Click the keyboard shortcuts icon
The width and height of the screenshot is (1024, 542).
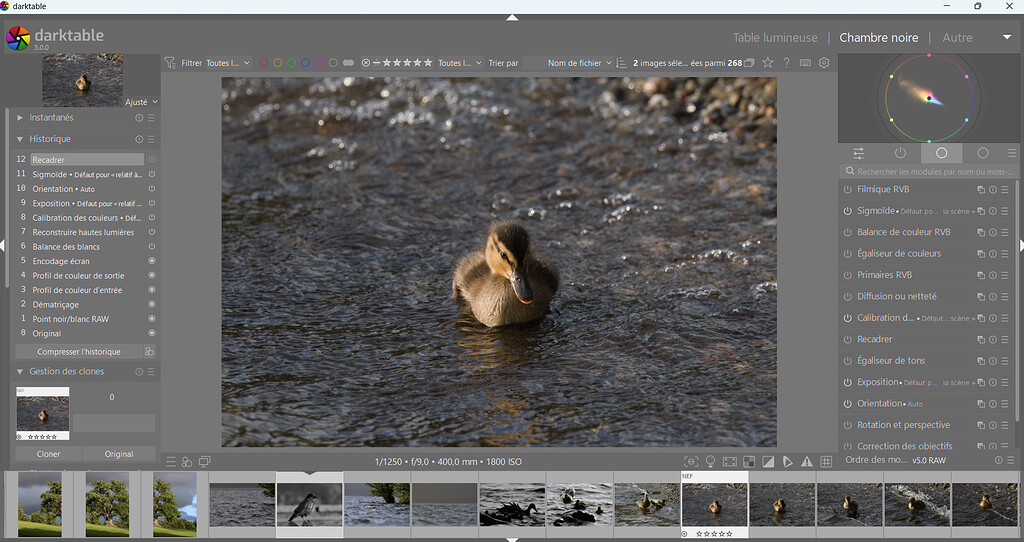point(805,63)
